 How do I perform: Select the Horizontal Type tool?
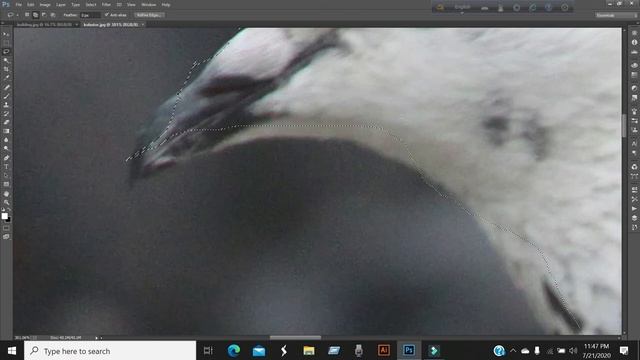[6, 167]
